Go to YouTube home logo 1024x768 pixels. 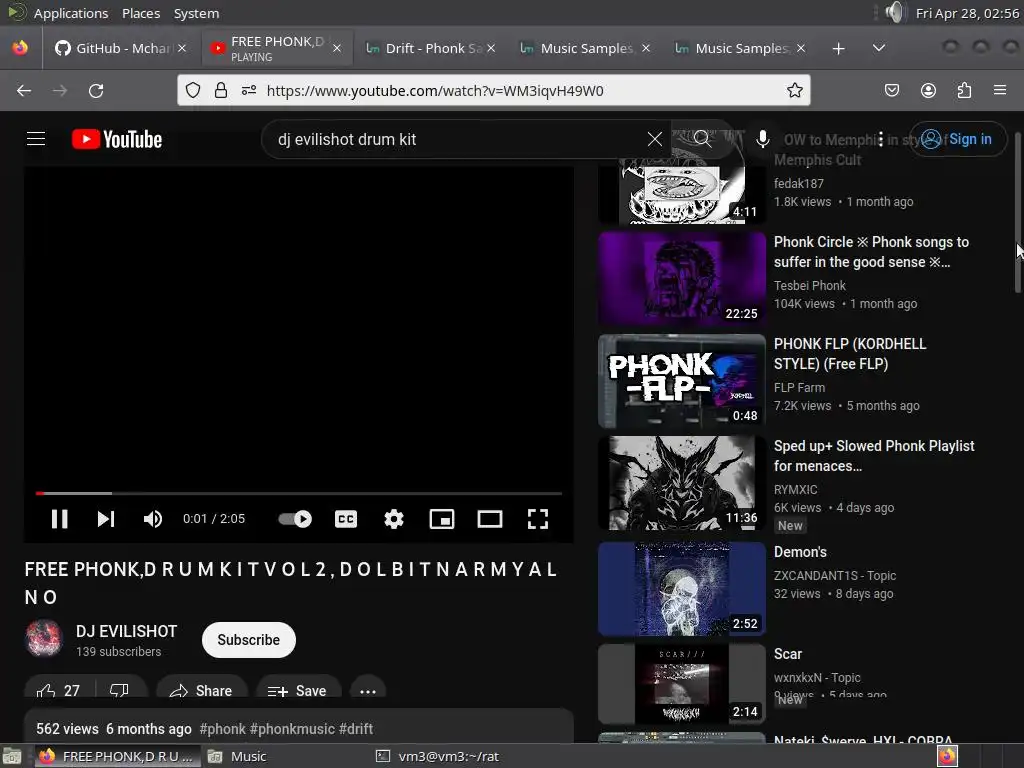117,139
